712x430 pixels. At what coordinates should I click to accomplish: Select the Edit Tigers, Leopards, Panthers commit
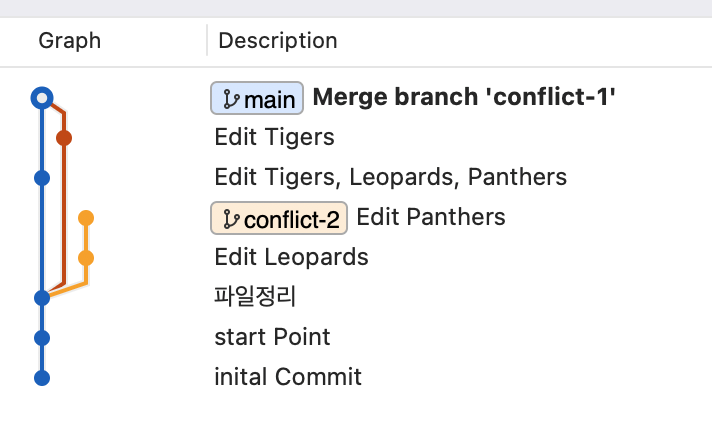tap(391, 177)
